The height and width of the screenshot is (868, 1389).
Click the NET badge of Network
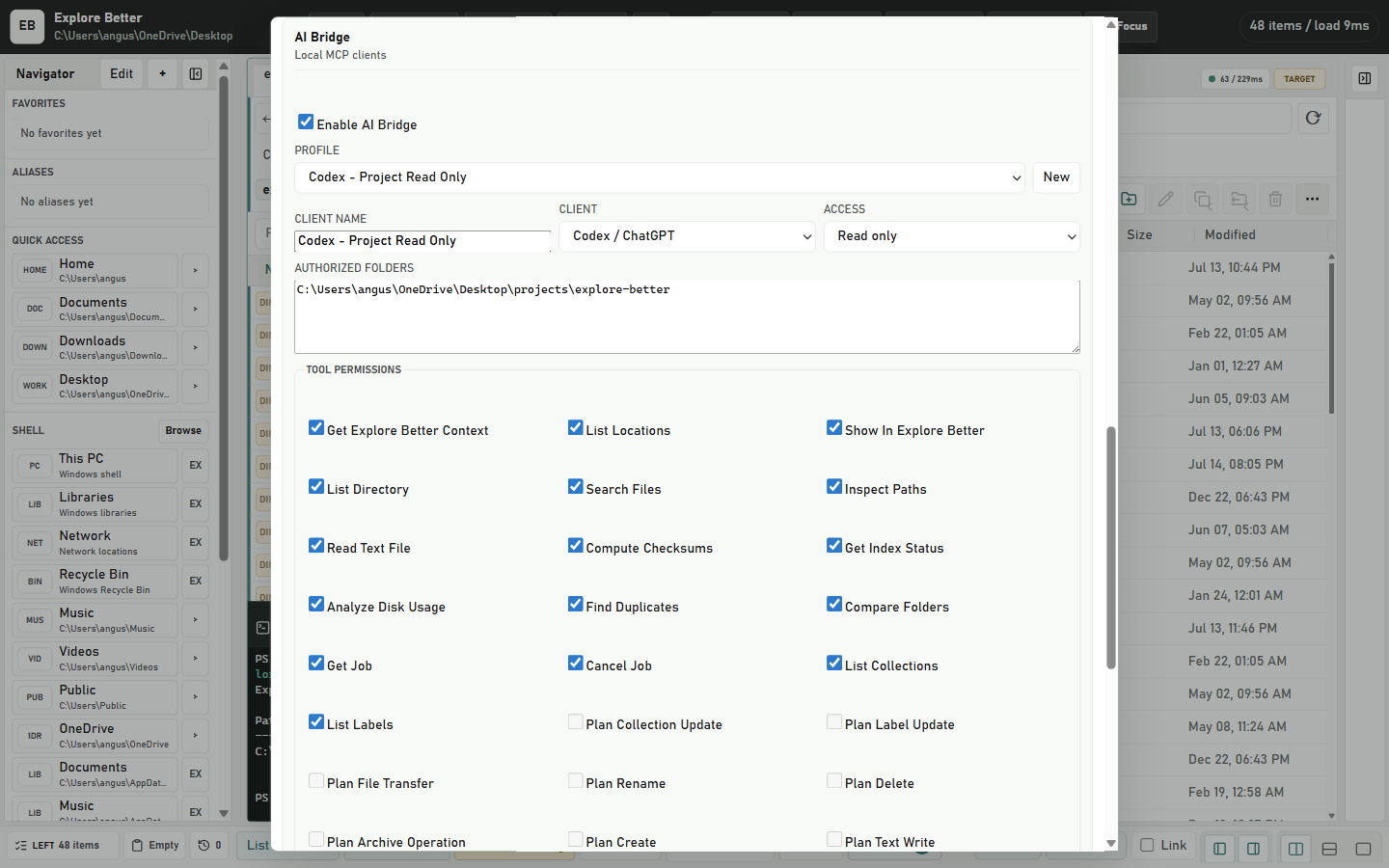pyautogui.click(x=35, y=543)
